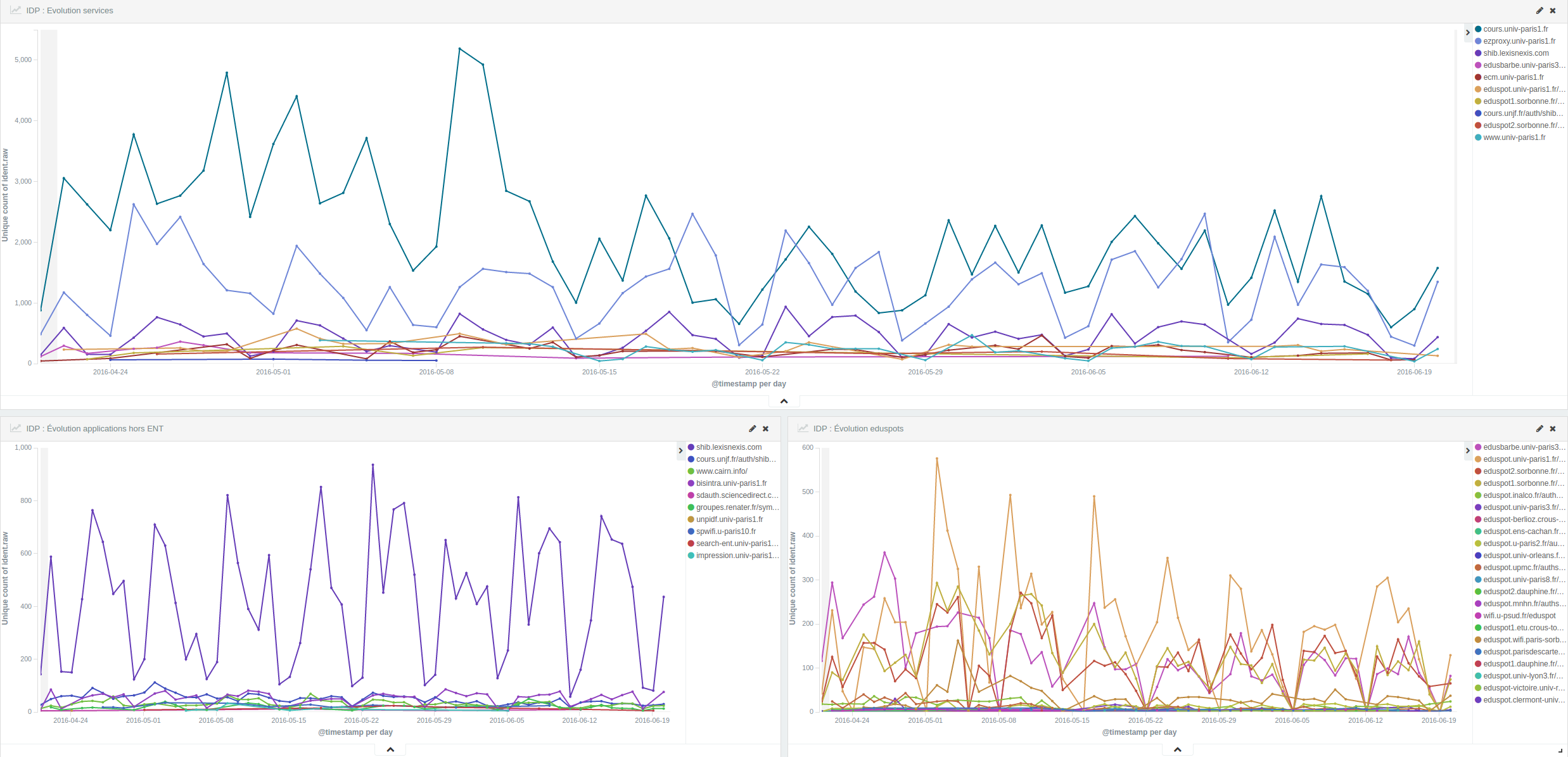Click chart icon beside Évolution eduspots title
Viewport: 1568px width, 757px height.
pos(803,429)
